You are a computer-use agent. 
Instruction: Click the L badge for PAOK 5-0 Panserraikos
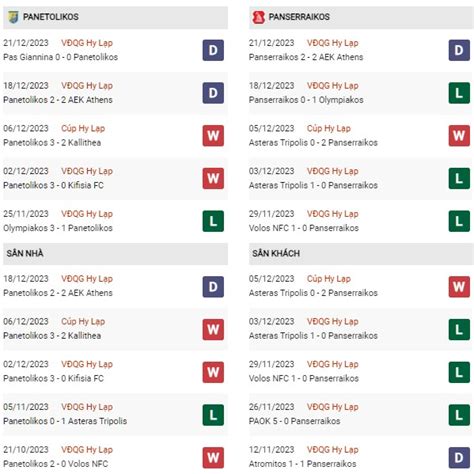click(459, 415)
